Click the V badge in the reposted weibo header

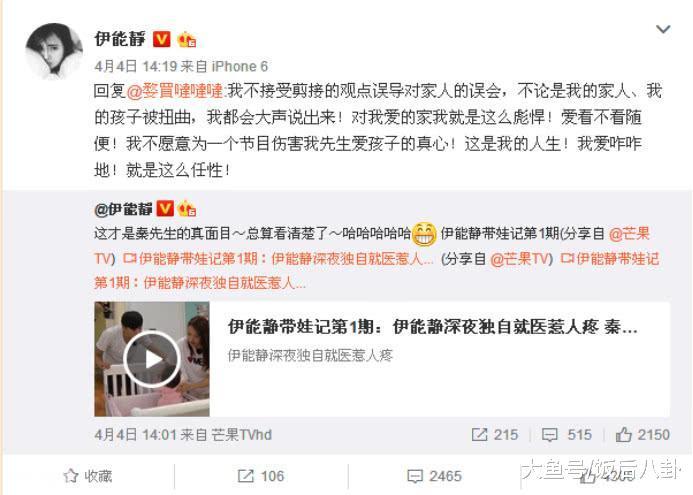click(165, 208)
